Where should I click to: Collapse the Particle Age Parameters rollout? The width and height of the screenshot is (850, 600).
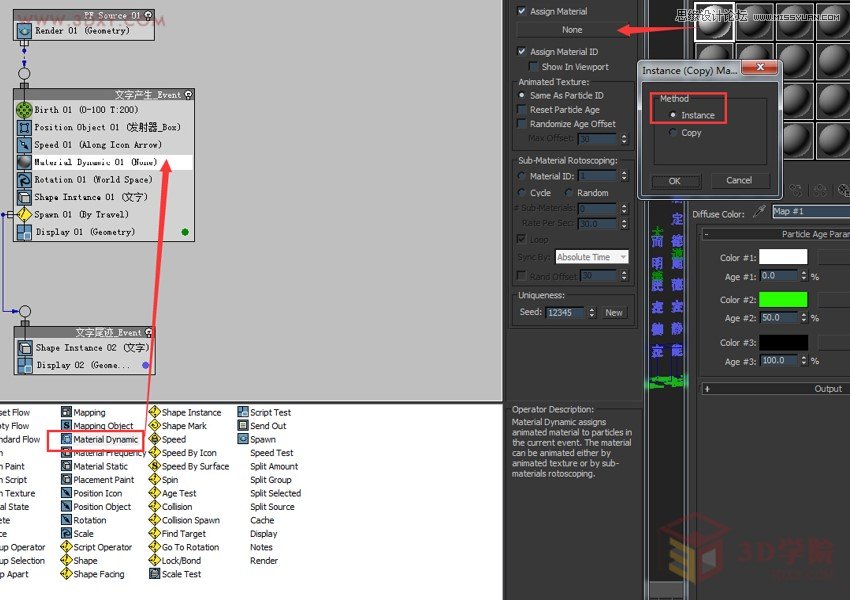[x=706, y=234]
